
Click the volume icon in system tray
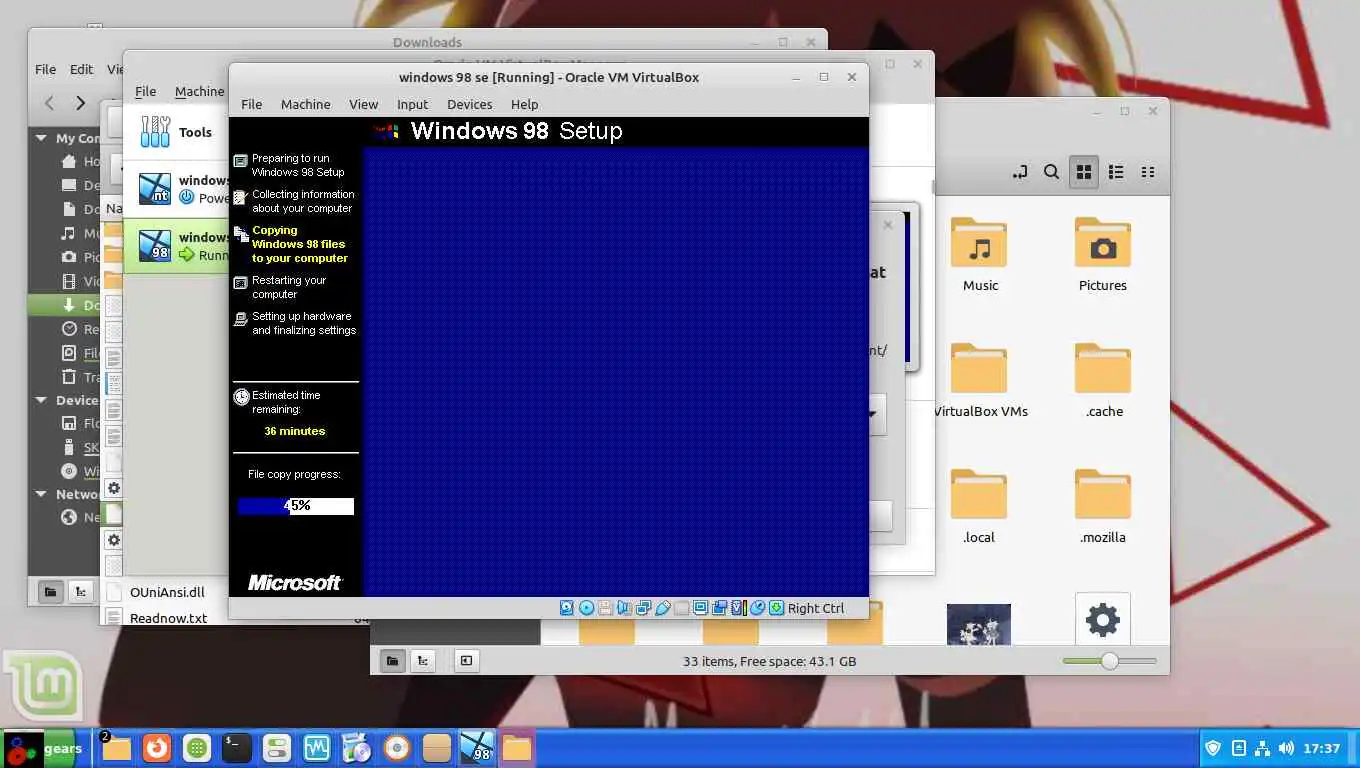click(1286, 748)
